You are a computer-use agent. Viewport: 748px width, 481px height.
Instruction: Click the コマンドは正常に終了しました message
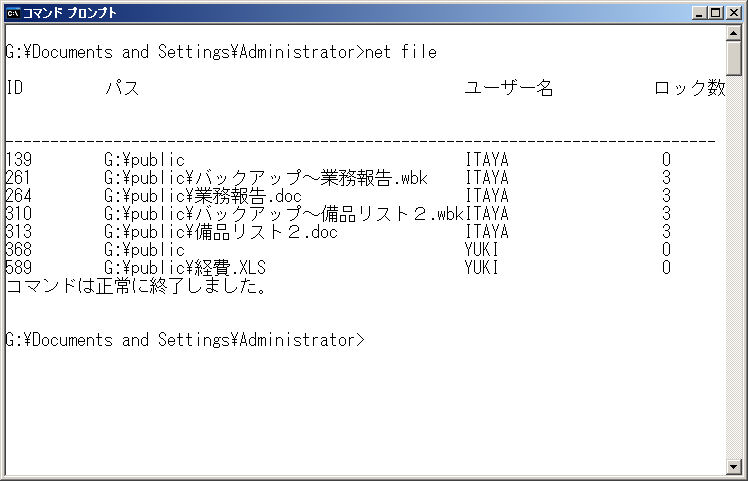click(136, 286)
